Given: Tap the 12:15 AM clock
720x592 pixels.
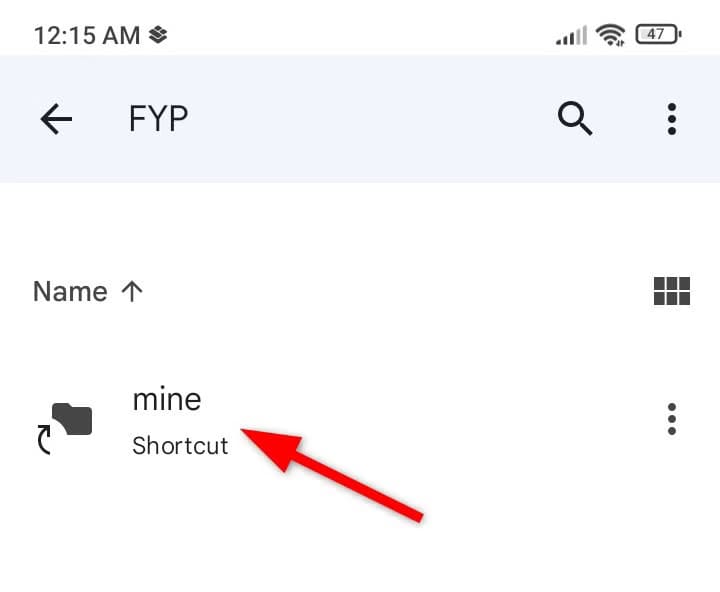Looking at the screenshot, I should click(86, 35).
